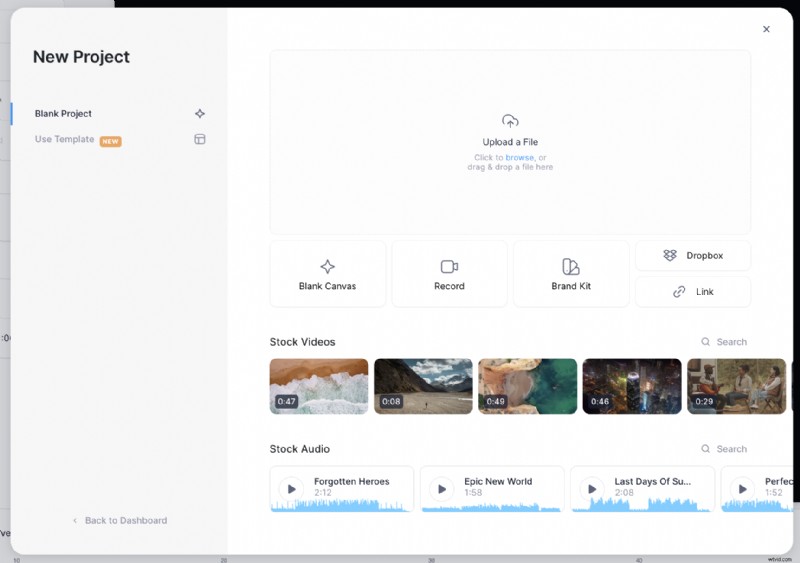The width and height of the screenshot is (800, 563).
Task: Click the Stock Videos search magnifier icon
Action: click(x=706, y=342)
